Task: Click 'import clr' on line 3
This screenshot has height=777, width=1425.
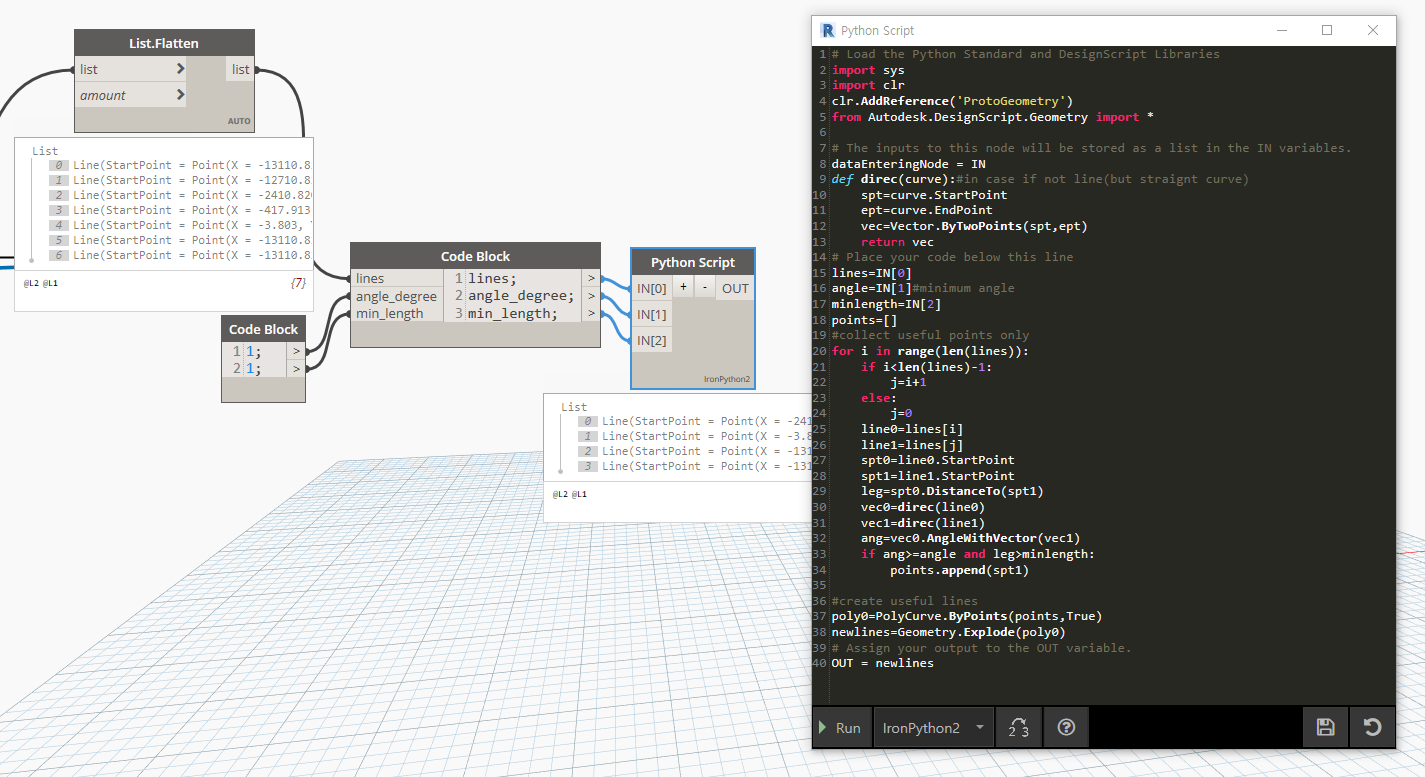Action: pos(867,85)
